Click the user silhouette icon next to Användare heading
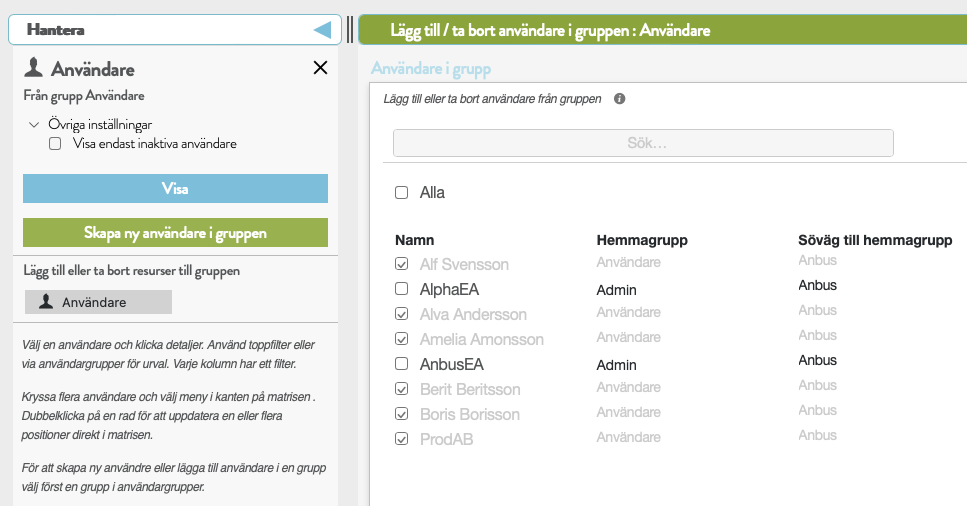Image resolution: width=967 pixels, height=506 pixels. [x=33, y=67]
